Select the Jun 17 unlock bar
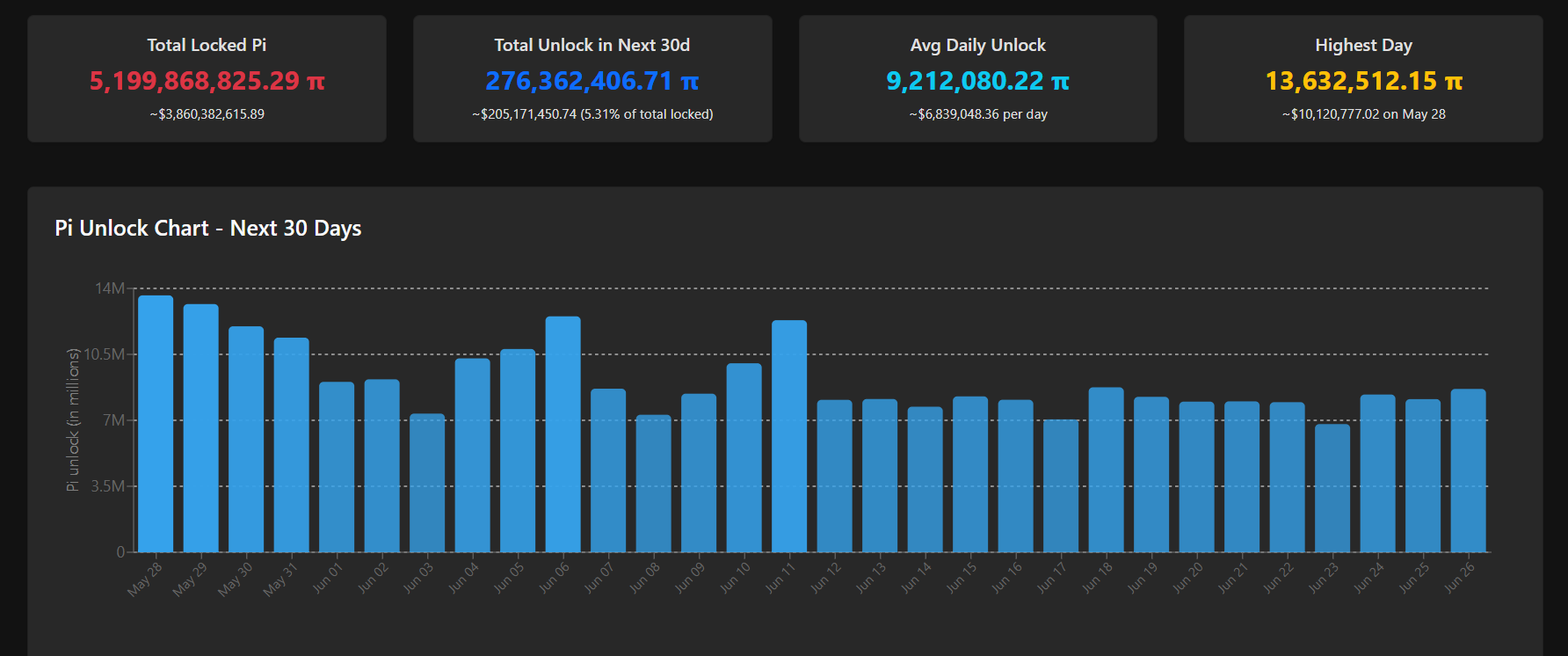 click(1061, 485)
